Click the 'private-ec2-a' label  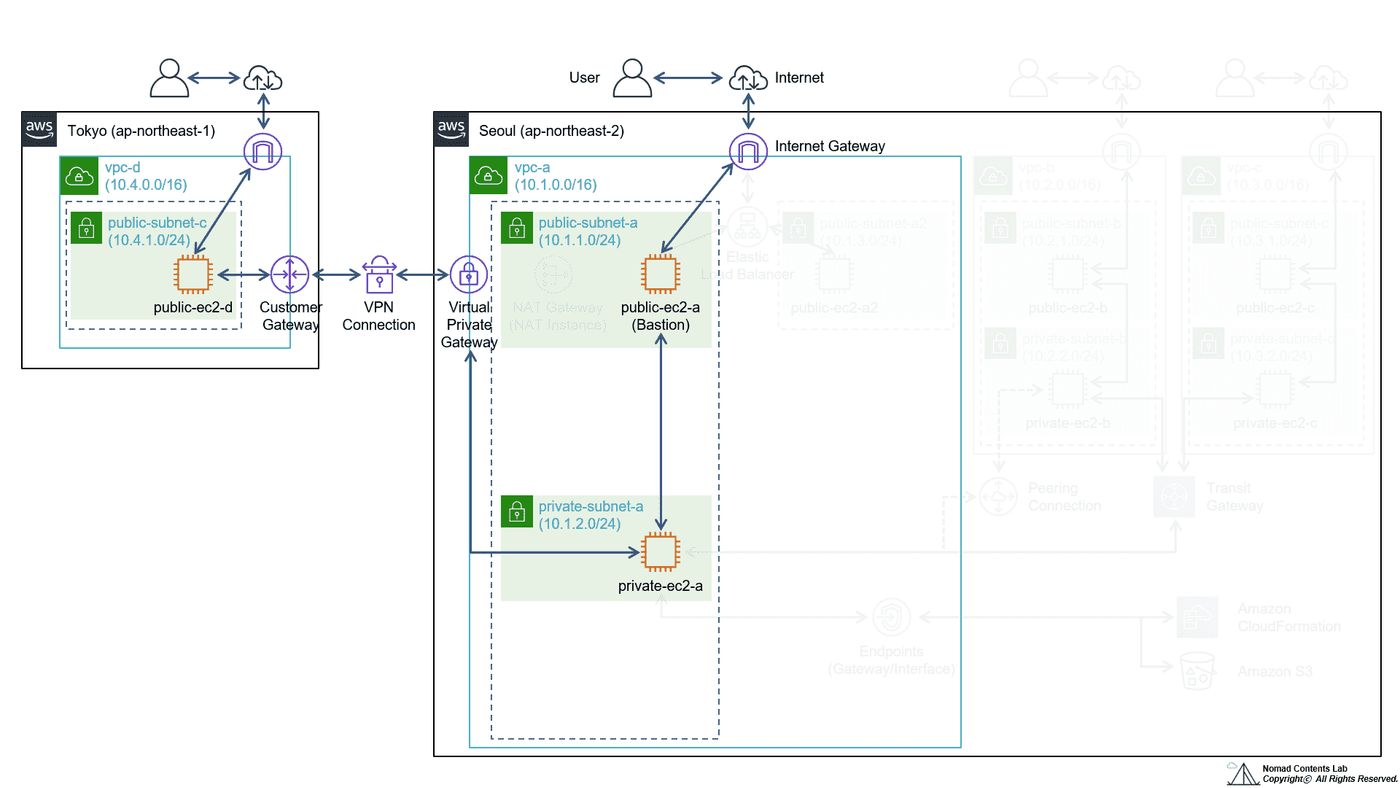pyautogui.click(x=659, y=586)
